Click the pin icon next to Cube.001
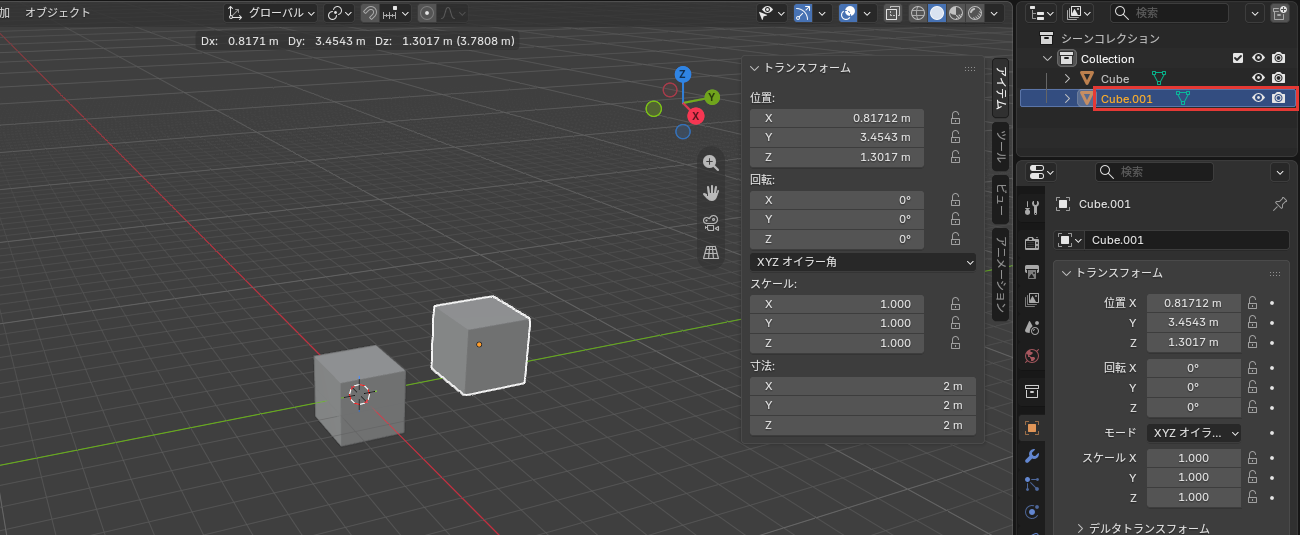 [x=1279, y=204]
